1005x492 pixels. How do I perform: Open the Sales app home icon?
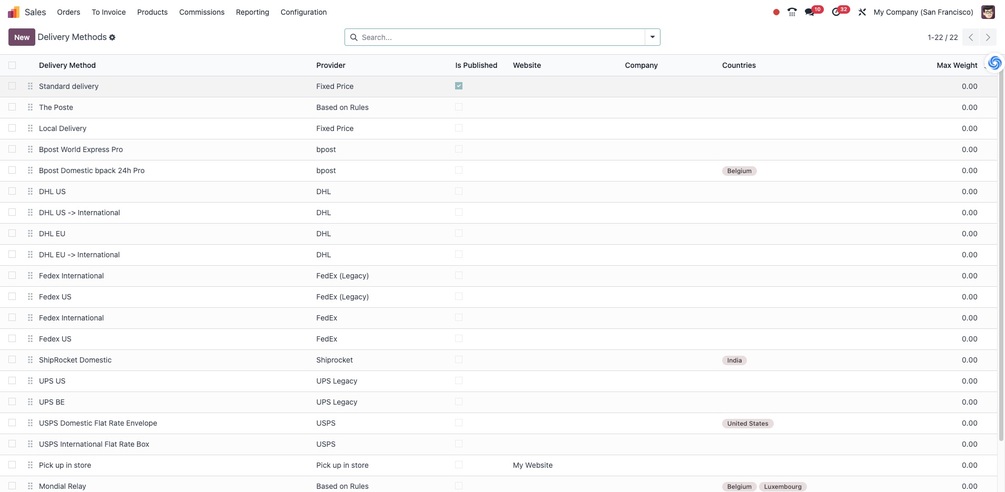coord(13,12)
